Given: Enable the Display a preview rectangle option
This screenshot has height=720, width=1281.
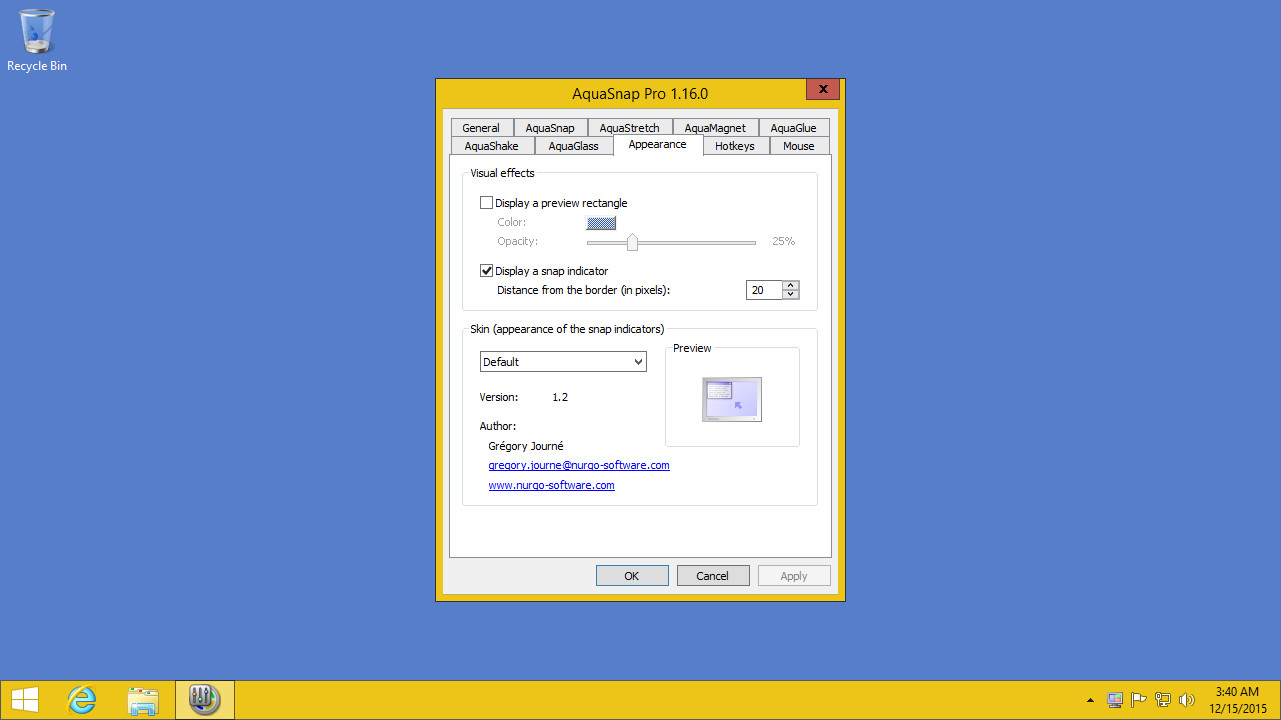Looking at the screenshot, I should (x=487, y=202).
